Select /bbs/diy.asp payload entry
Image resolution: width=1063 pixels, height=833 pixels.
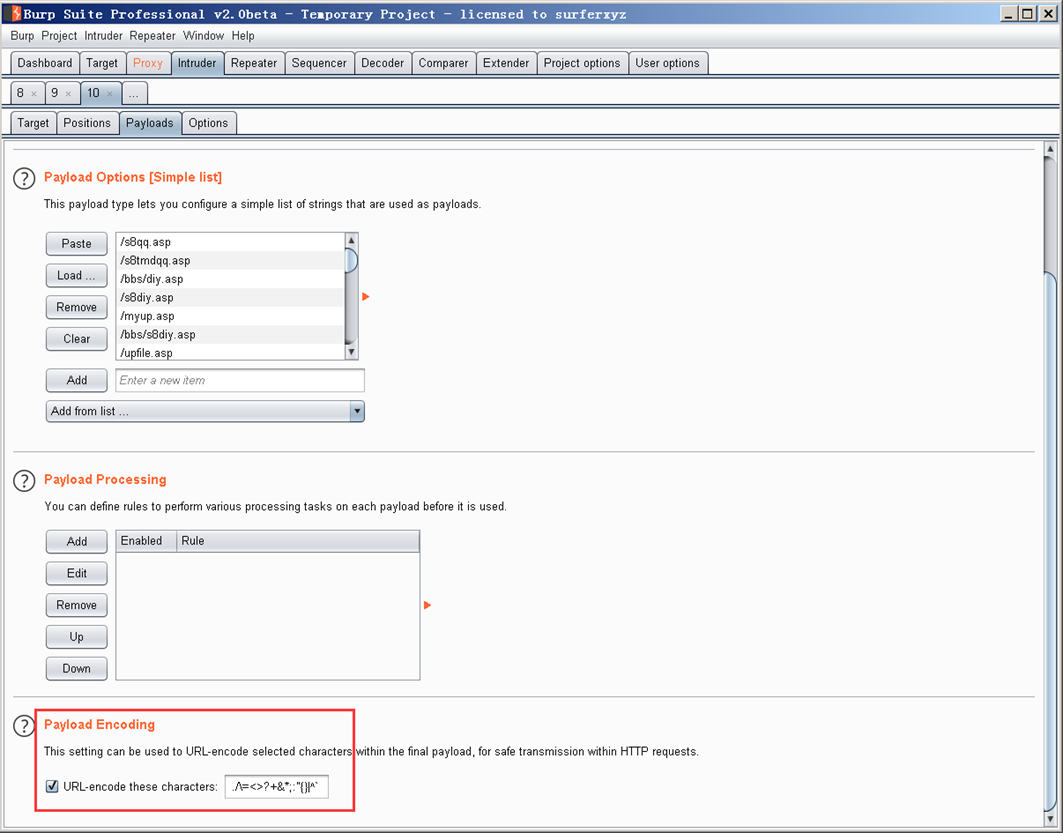[x=230, y=279]
